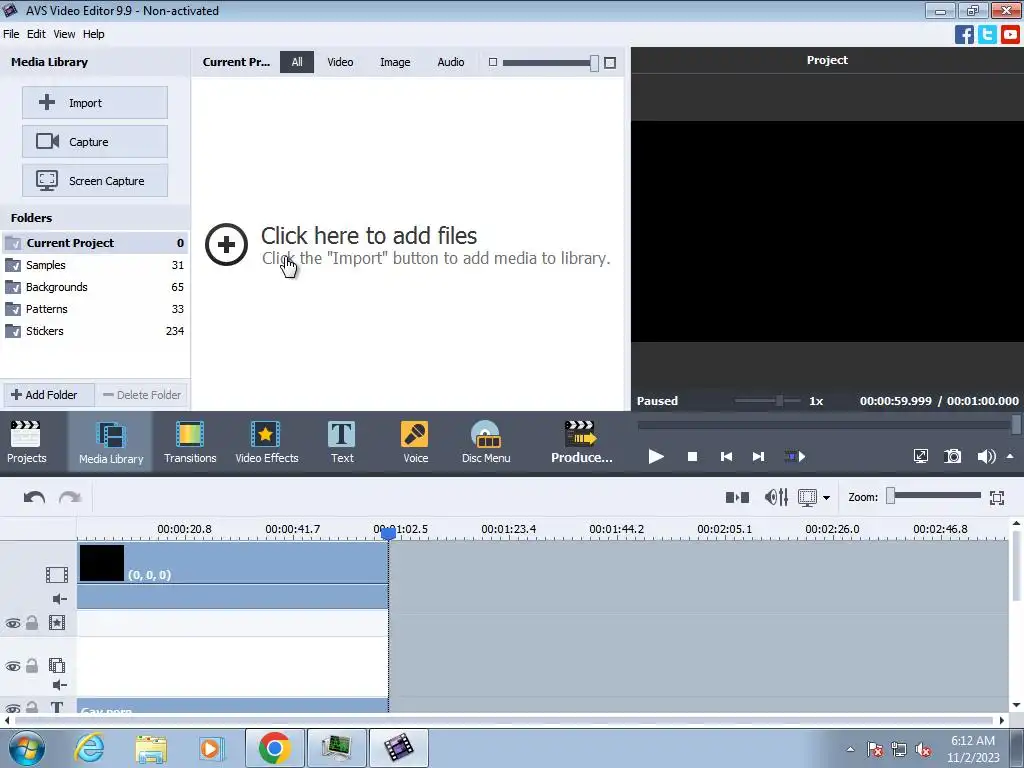The width and height of the screenshot is (1024, 768).
Task: Mute the overlay track audio
Action: tap(59, 684)
